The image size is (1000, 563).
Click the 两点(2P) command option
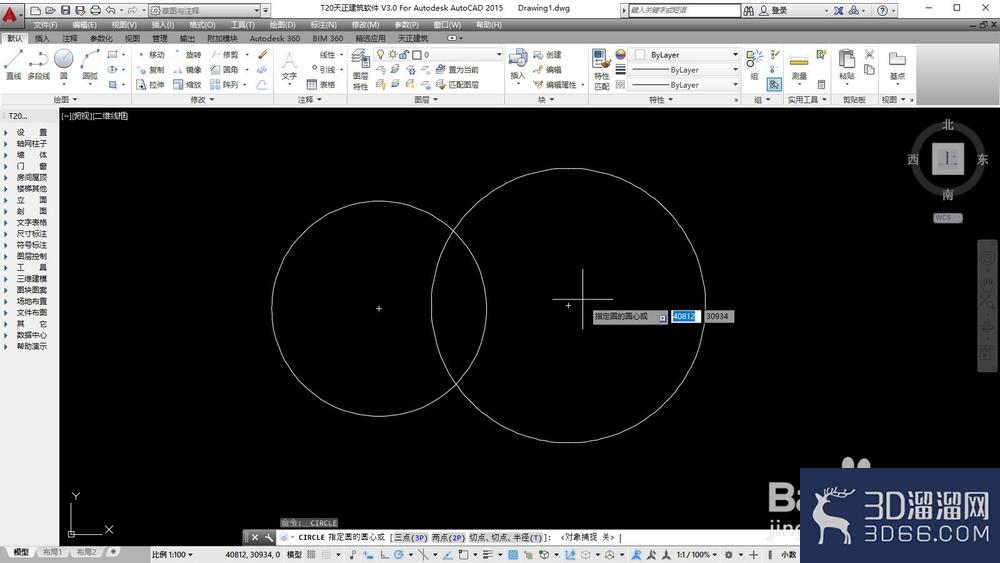pos(448,537)
